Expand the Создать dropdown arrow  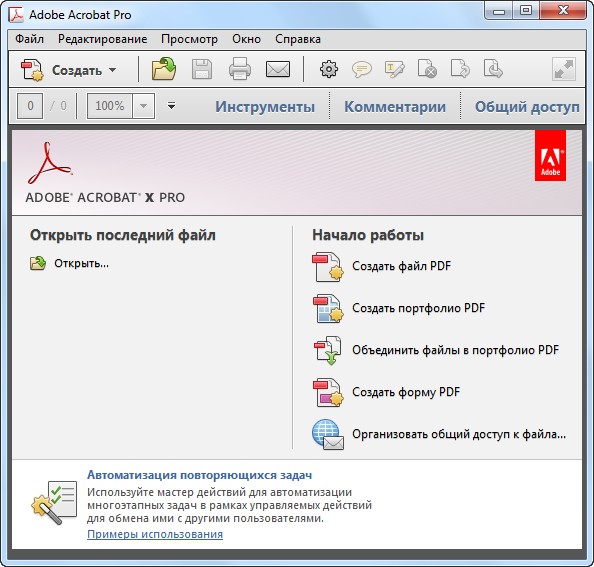coord(113,70)
